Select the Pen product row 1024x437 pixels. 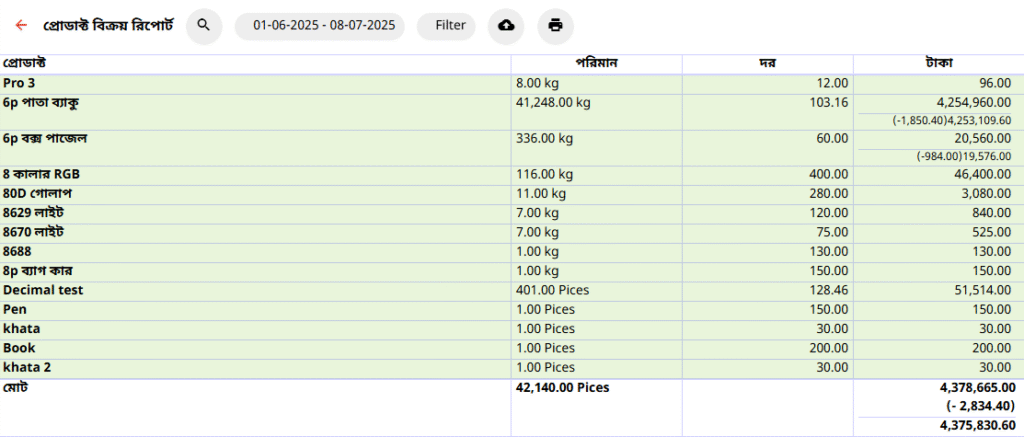[512, 310]
